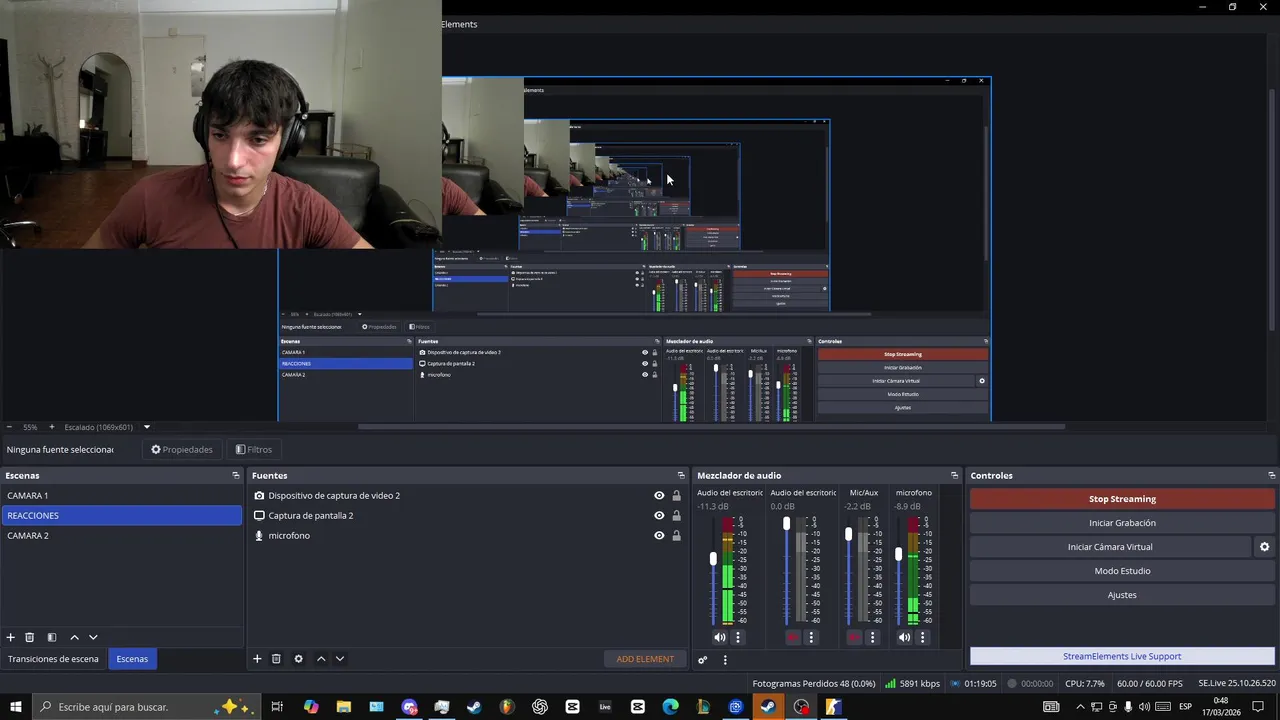The height and width of the screenshot is (720, 1280).
Task: Open source properties gear in the Fuentes toolbar
Action: click(298, 659)
